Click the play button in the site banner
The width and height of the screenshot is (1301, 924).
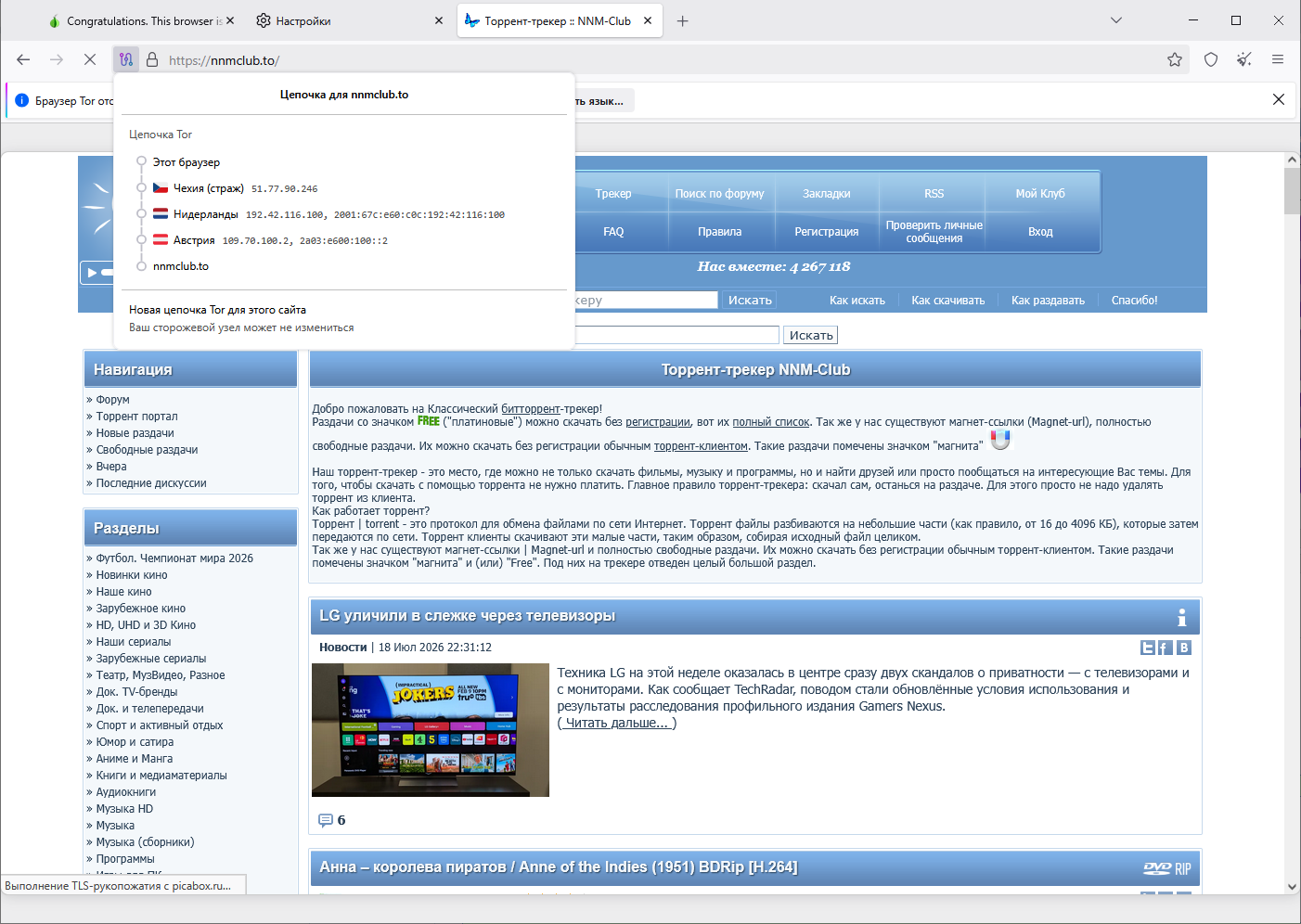tap(91, 273)
